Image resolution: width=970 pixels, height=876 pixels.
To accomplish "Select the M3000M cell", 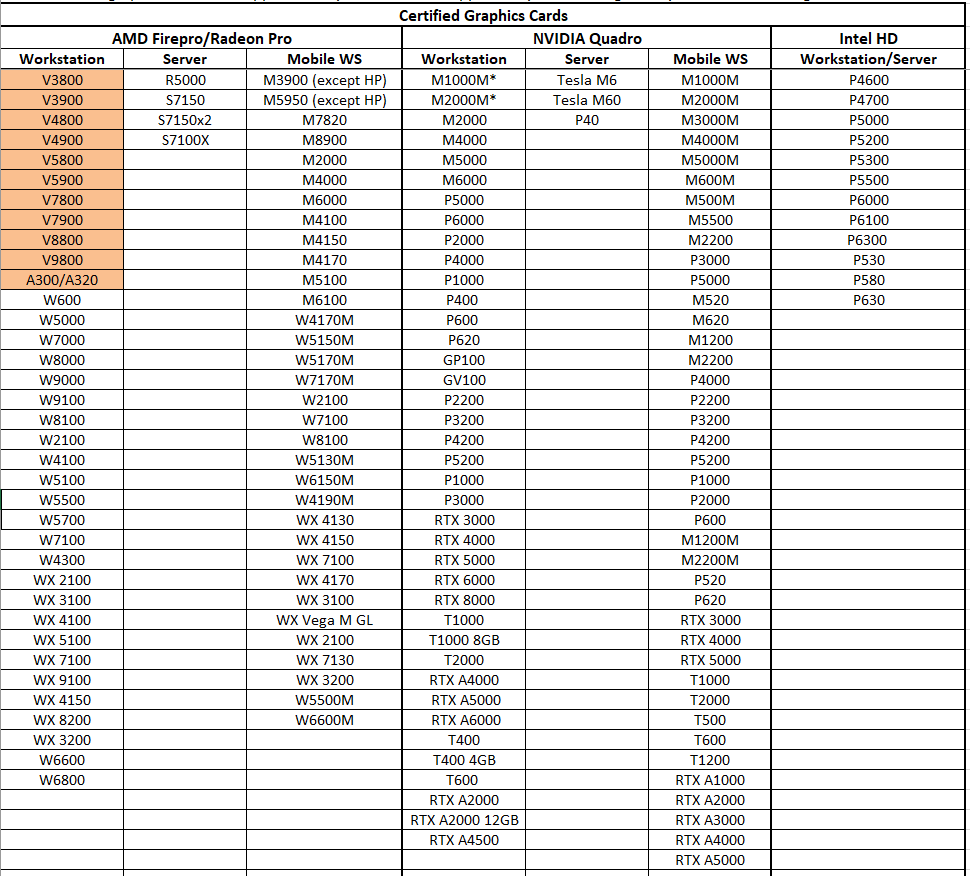I will pos(710,120).
